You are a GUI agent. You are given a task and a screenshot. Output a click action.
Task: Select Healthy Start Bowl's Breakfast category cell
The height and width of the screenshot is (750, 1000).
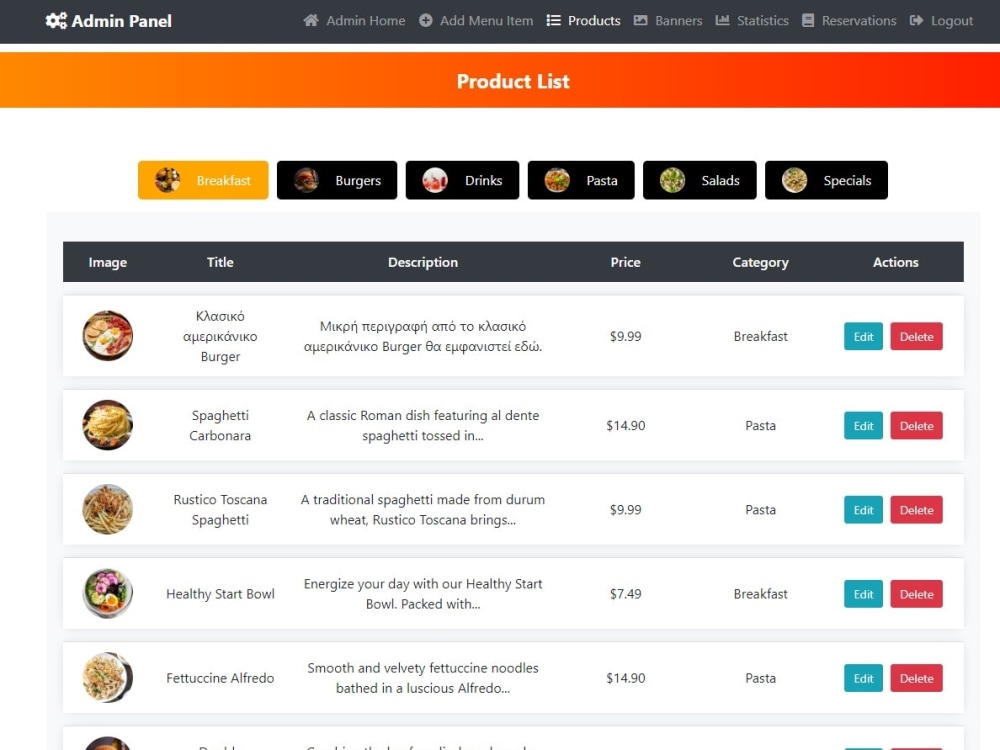click(x=760, y=594)
